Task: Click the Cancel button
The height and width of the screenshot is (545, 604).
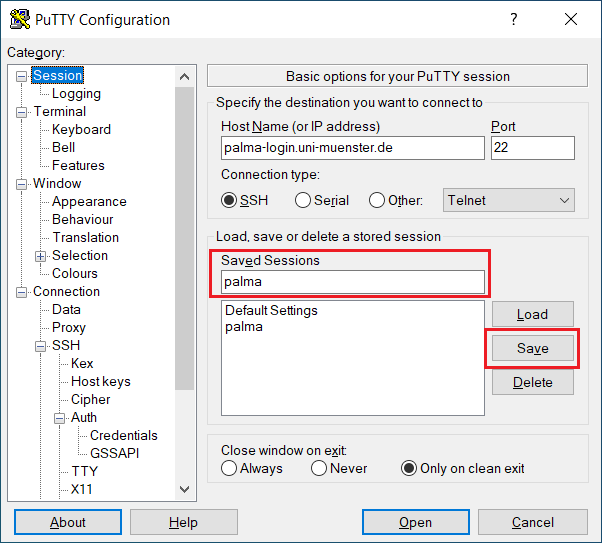Action: (x=533, y=522)
